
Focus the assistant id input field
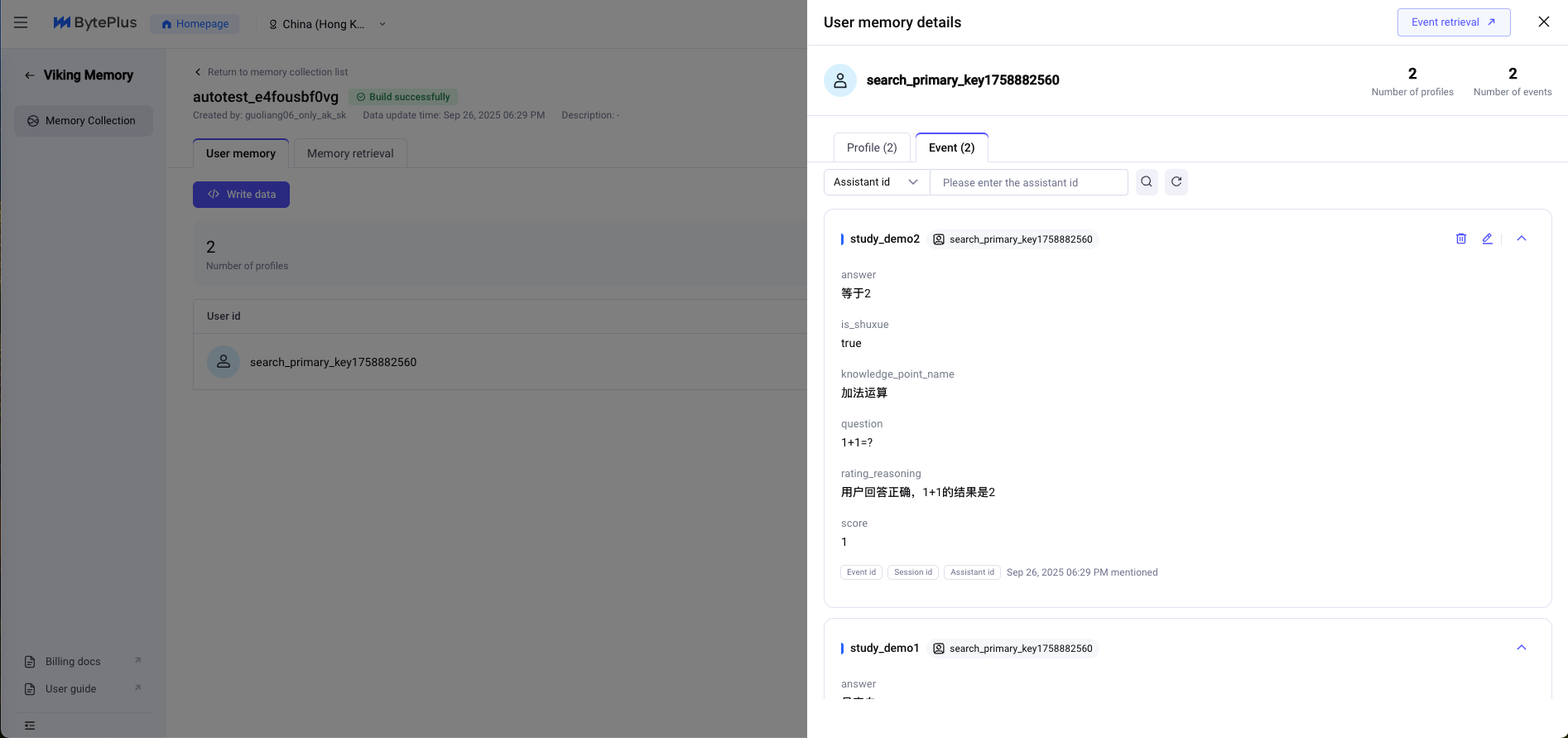pyautogui.click(x=1028, y=182)
